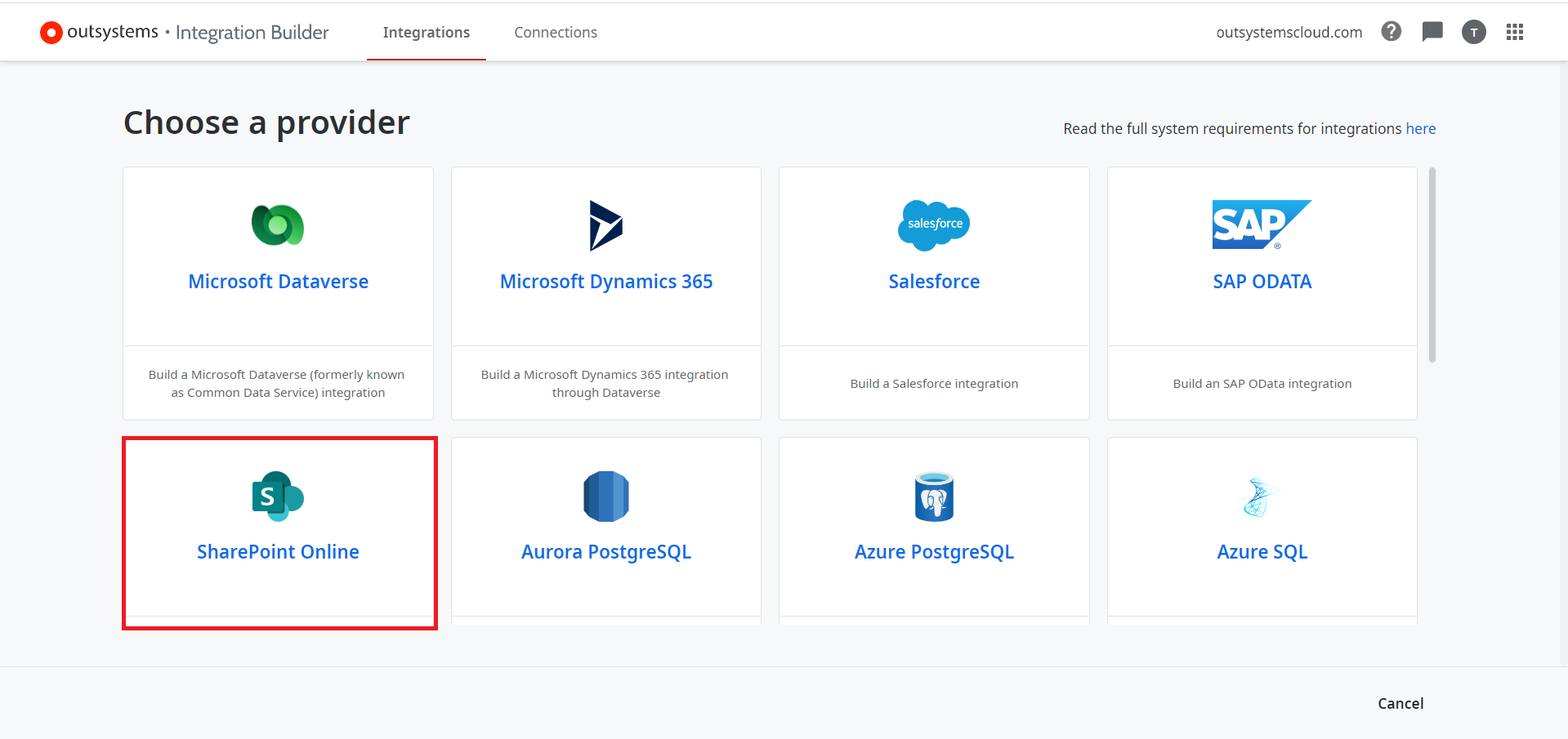Click the Azure SQL logo icon
The image size is (1568, 739).
coord(1261,496)
